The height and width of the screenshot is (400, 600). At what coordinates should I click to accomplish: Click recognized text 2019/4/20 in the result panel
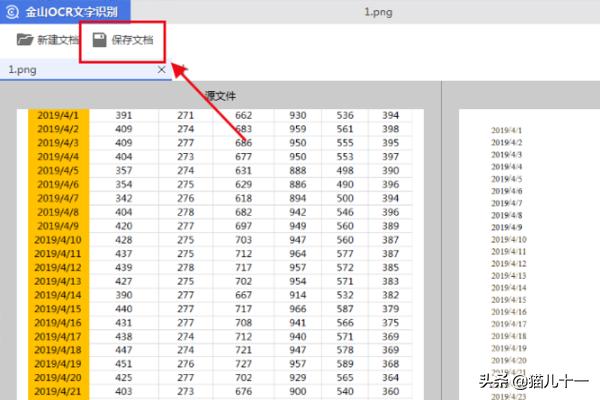click(x=508, y=360)
